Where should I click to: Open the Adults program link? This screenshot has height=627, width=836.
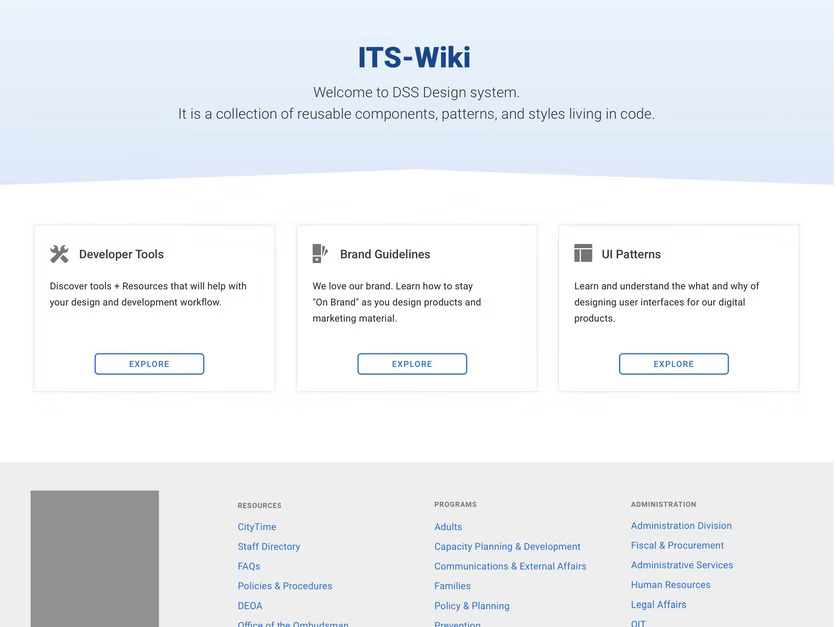pos(448,527)
